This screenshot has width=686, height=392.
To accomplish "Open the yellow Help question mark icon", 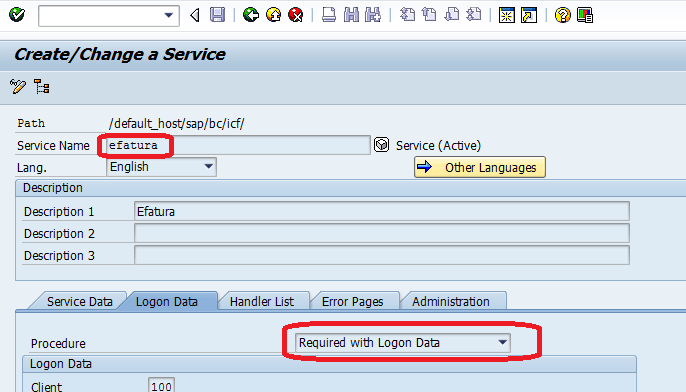I will click(563, 15).
